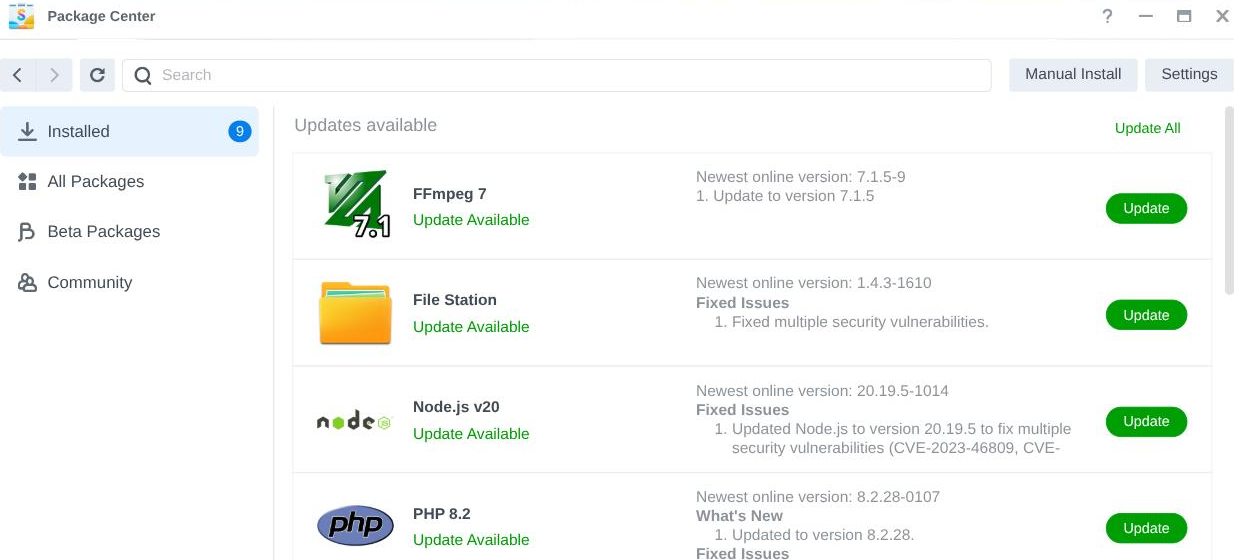Screen dimensions: 1234x560
Task: Open All Packages section
Action: click(96, 181)
